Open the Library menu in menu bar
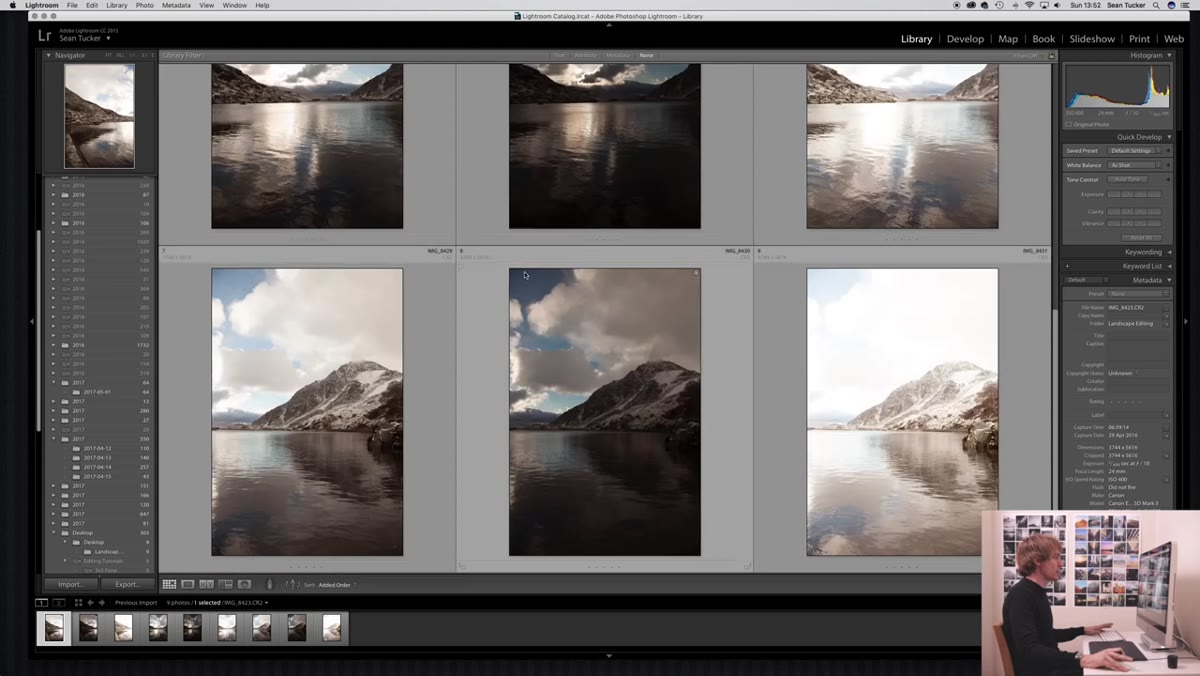Image resolution: width=1200 pixels, height=676 pixels. (116, 5)
